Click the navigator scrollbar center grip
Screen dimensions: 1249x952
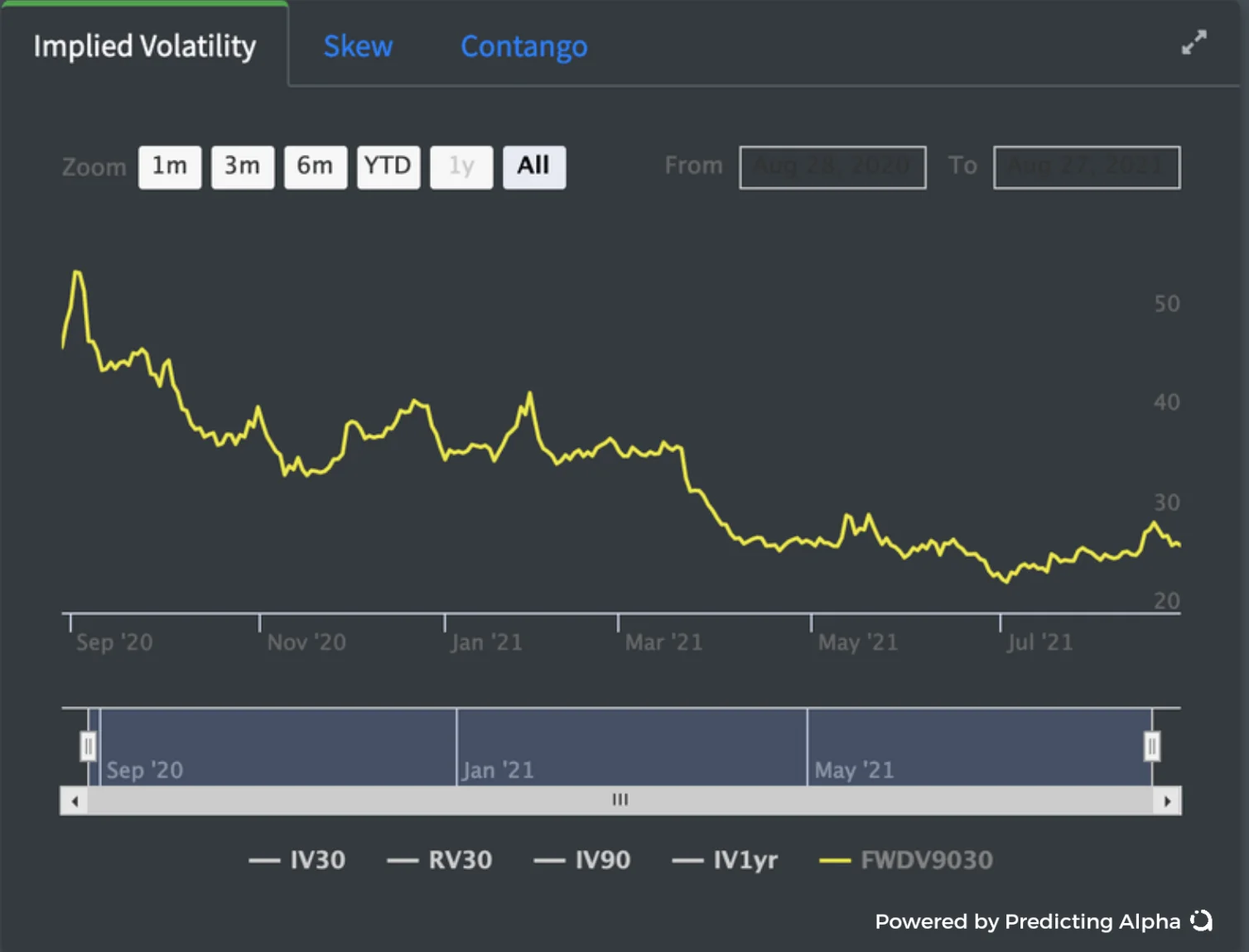(x=620, y=800)
